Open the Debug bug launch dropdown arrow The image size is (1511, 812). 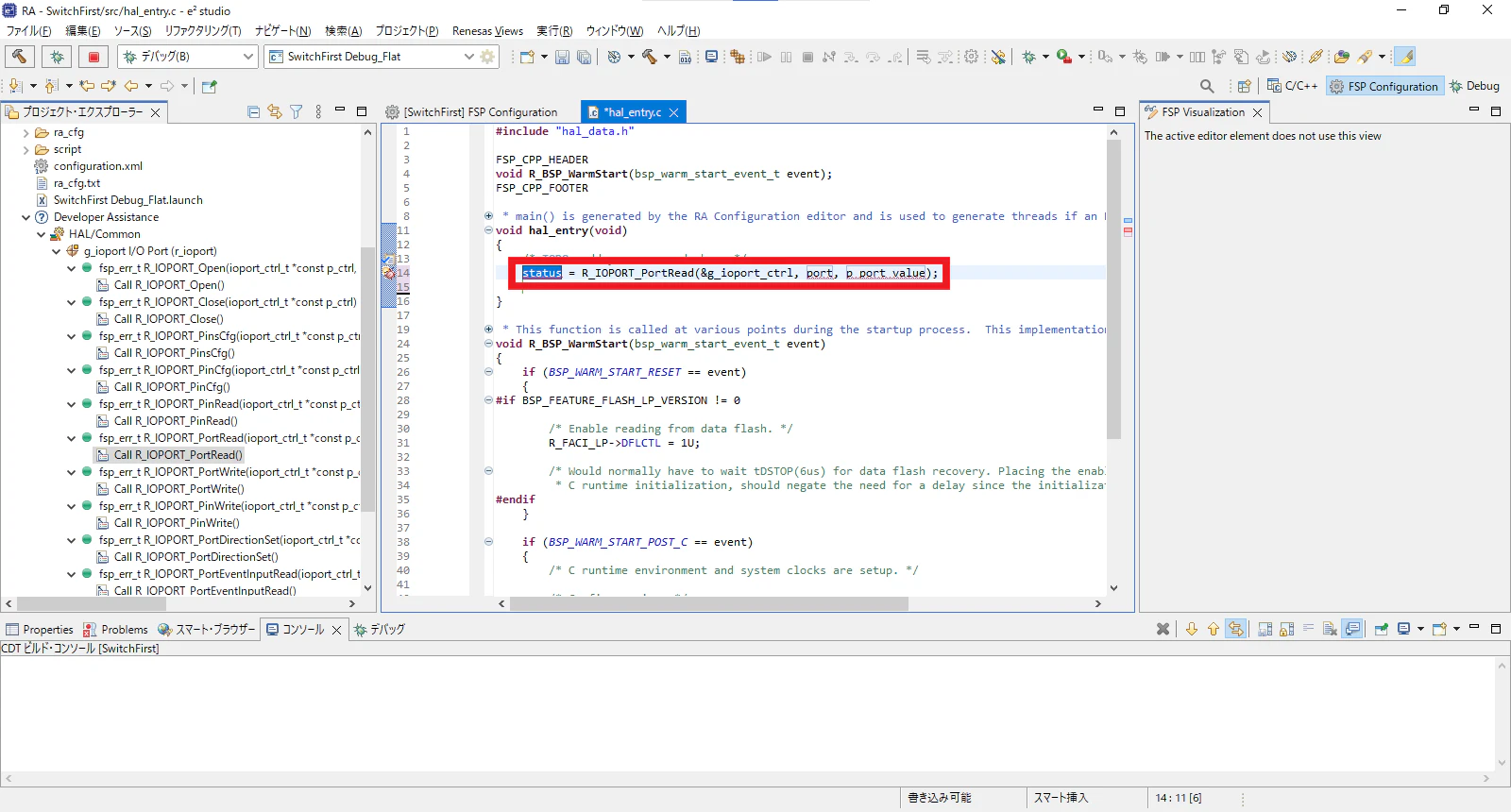(x=1045, y=57)
